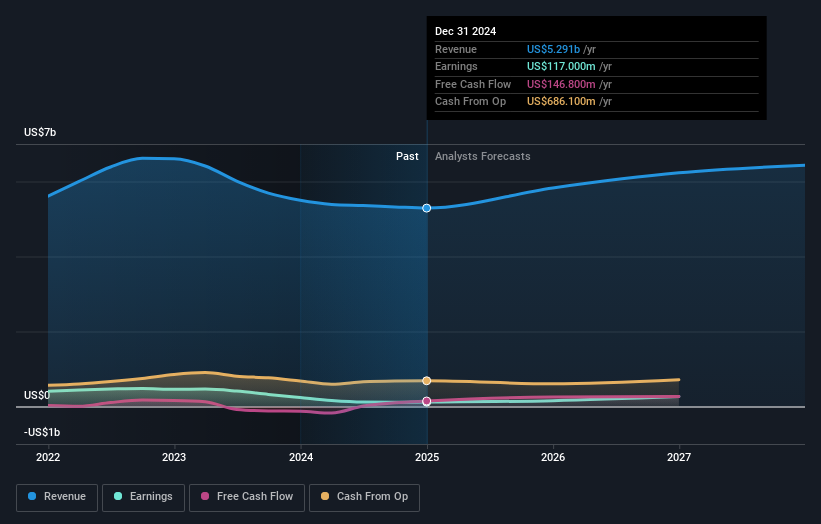Click the Analysts Forecasts label
821x524 pixels.
[483, 157]
